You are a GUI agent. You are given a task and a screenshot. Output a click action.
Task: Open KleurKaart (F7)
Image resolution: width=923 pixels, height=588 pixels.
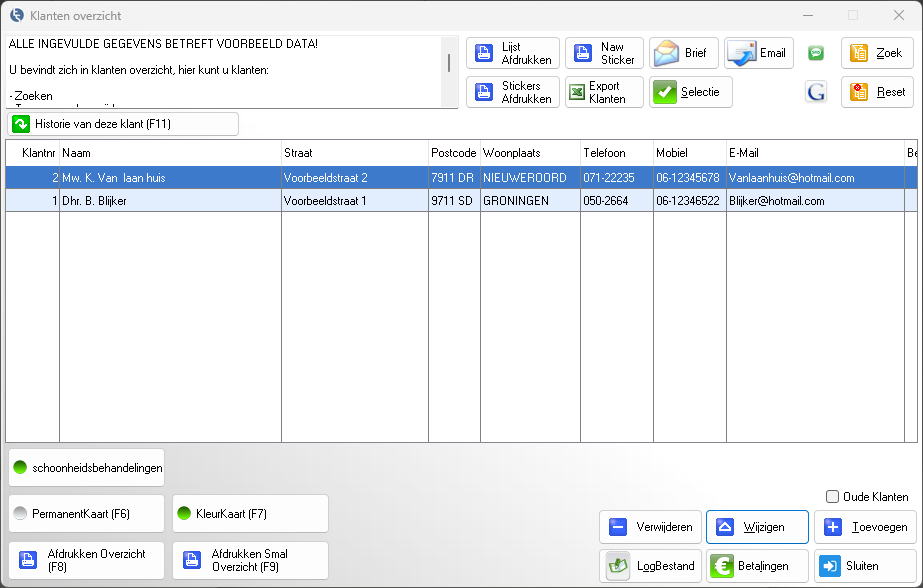(x=250, y=514)
